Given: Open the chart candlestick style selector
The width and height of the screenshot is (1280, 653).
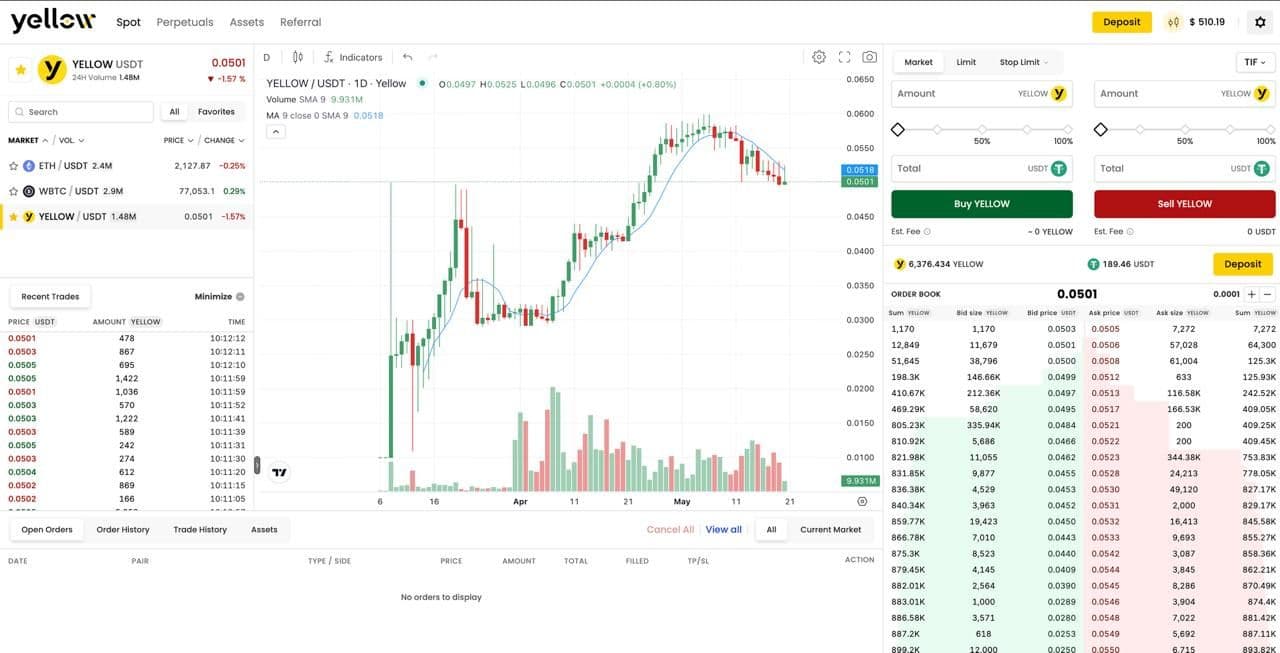Looking at the screenshot, I should tap(298, 57).
